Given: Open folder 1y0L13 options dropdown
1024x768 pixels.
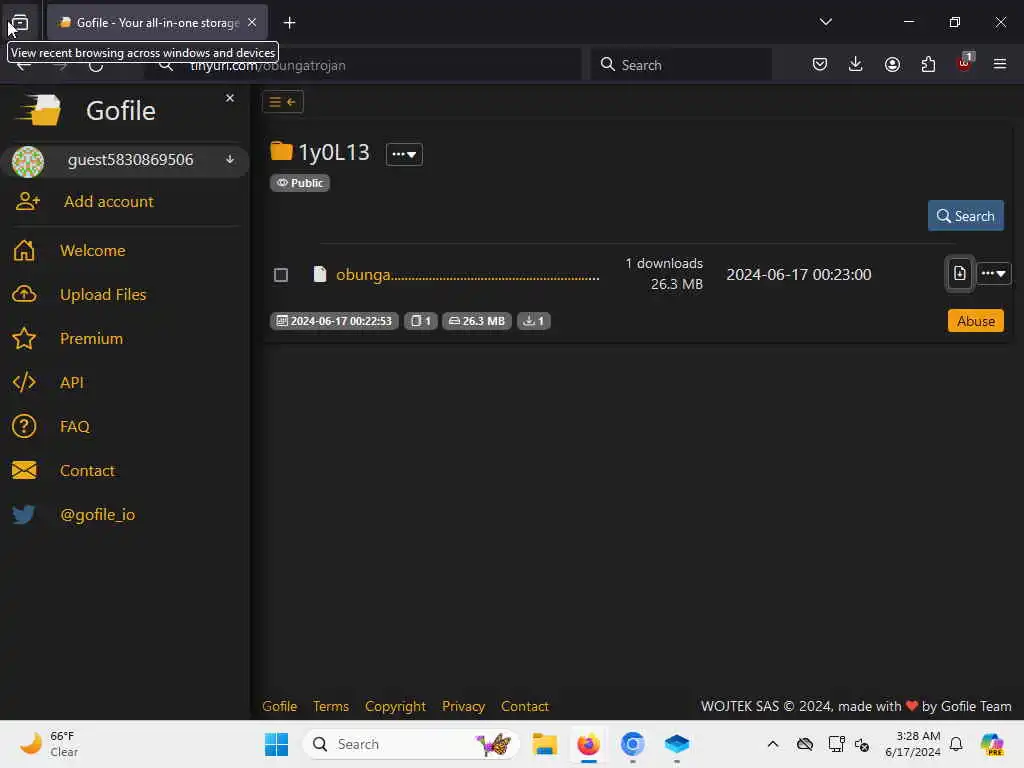Looking at the screenshot, I should [x=404, y=155].
